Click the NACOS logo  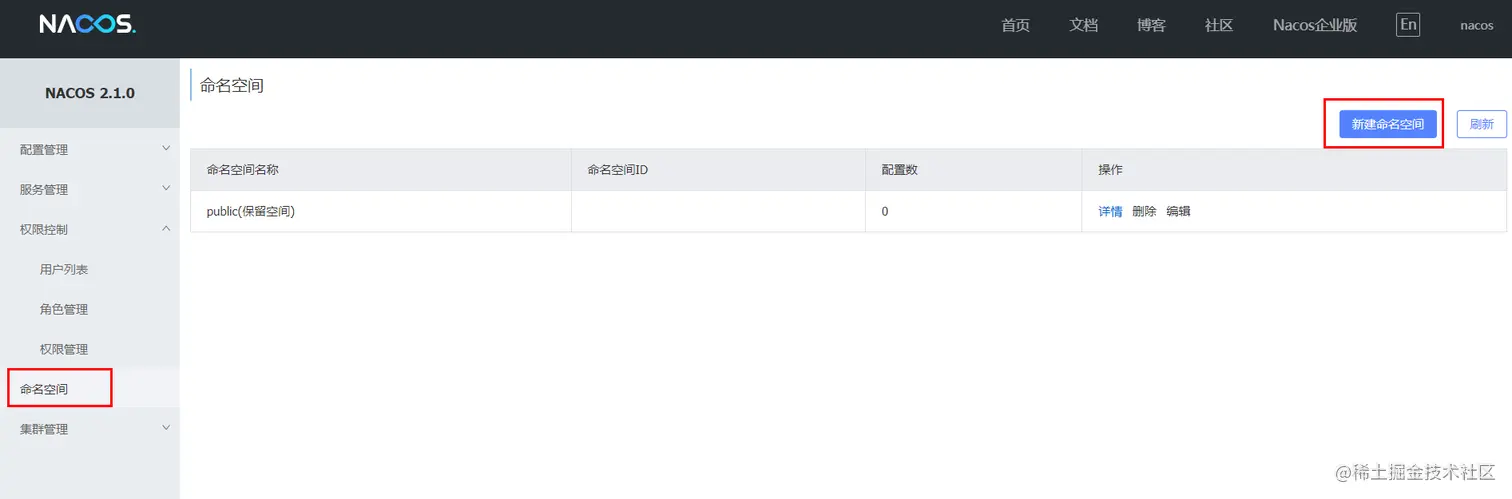[x=87, y=25]
